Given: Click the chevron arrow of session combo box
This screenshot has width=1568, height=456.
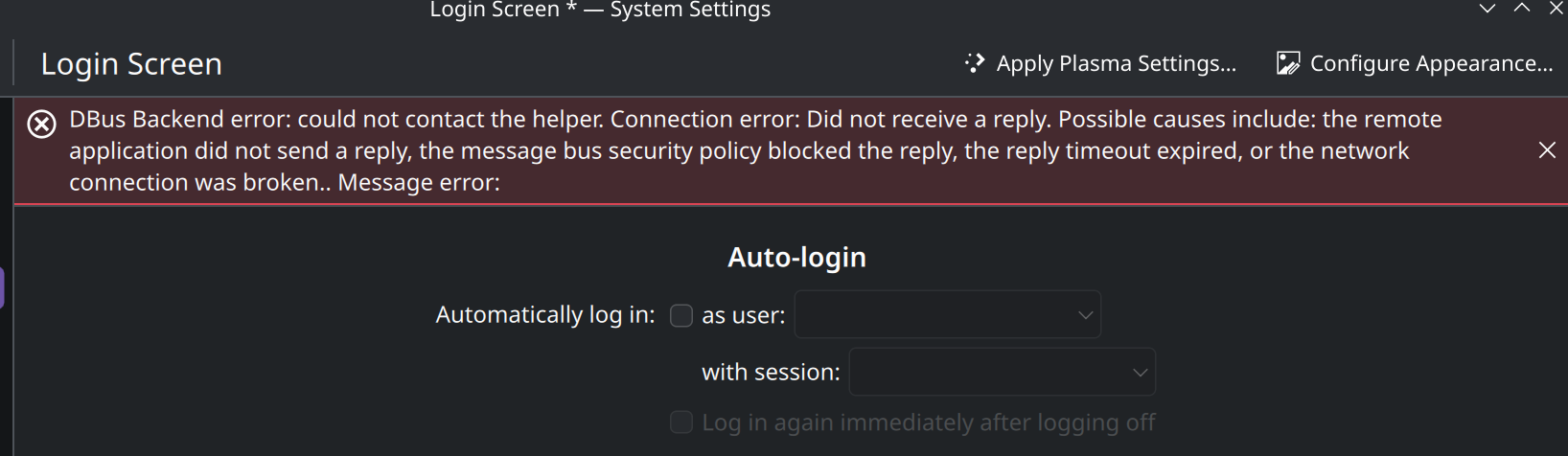Looking at the screenshot, I should (1140, 373).
